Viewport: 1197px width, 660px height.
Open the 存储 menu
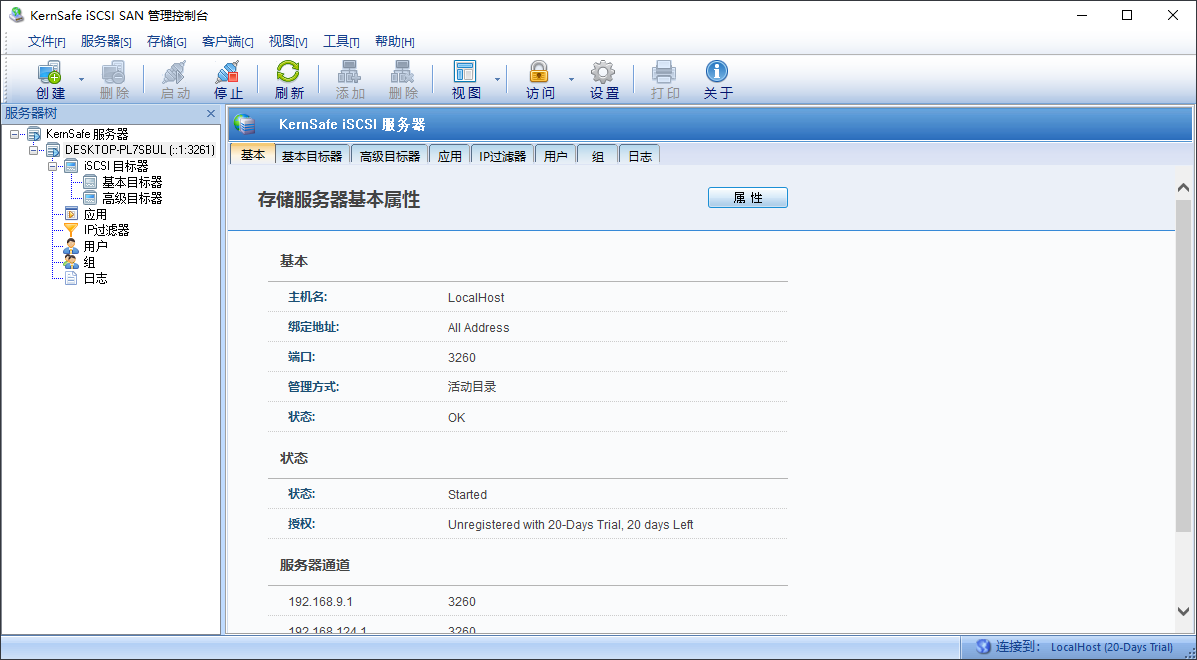point(166,41)
